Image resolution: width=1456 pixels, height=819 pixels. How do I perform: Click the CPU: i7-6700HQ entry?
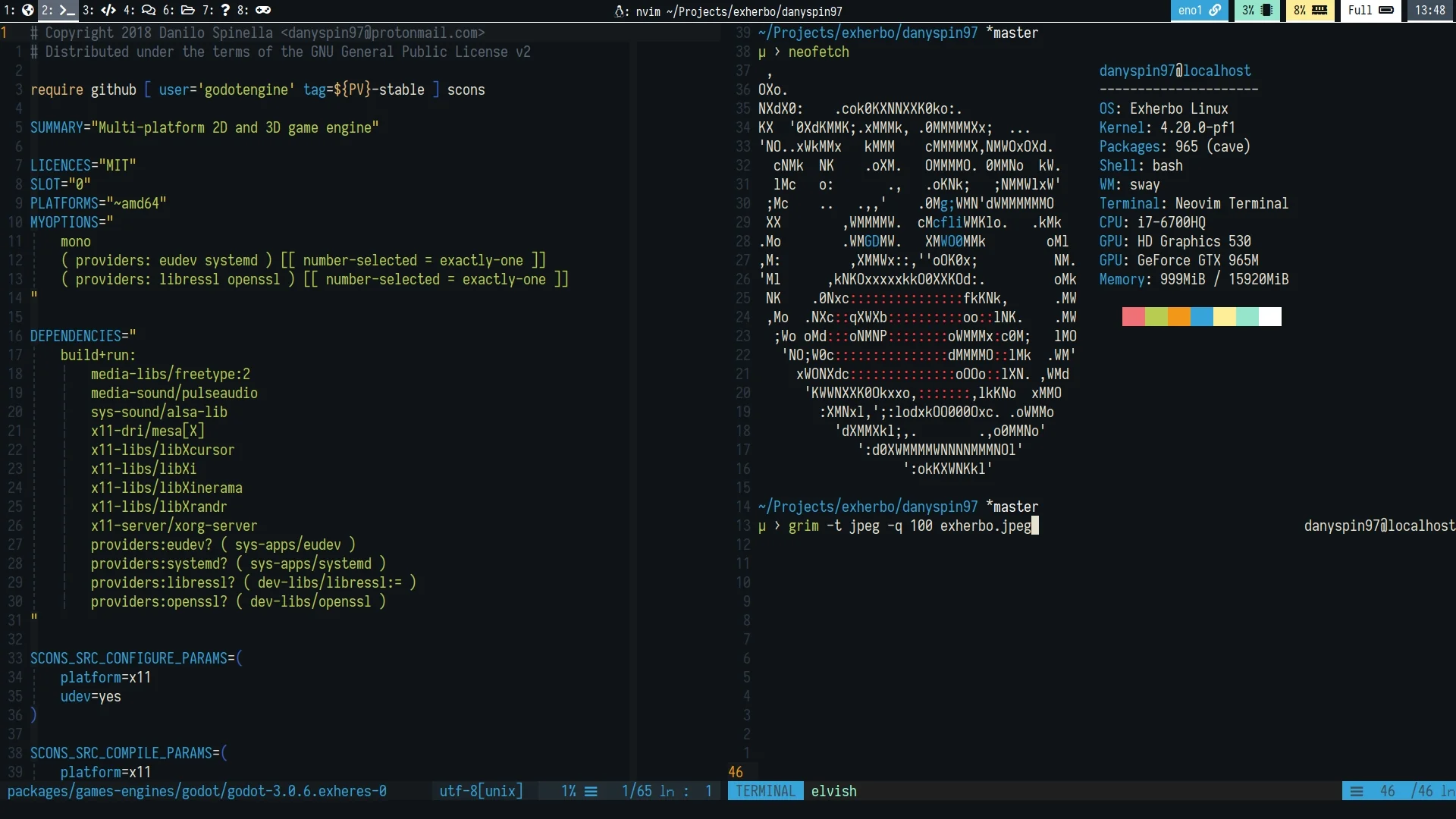[1153, 222]
